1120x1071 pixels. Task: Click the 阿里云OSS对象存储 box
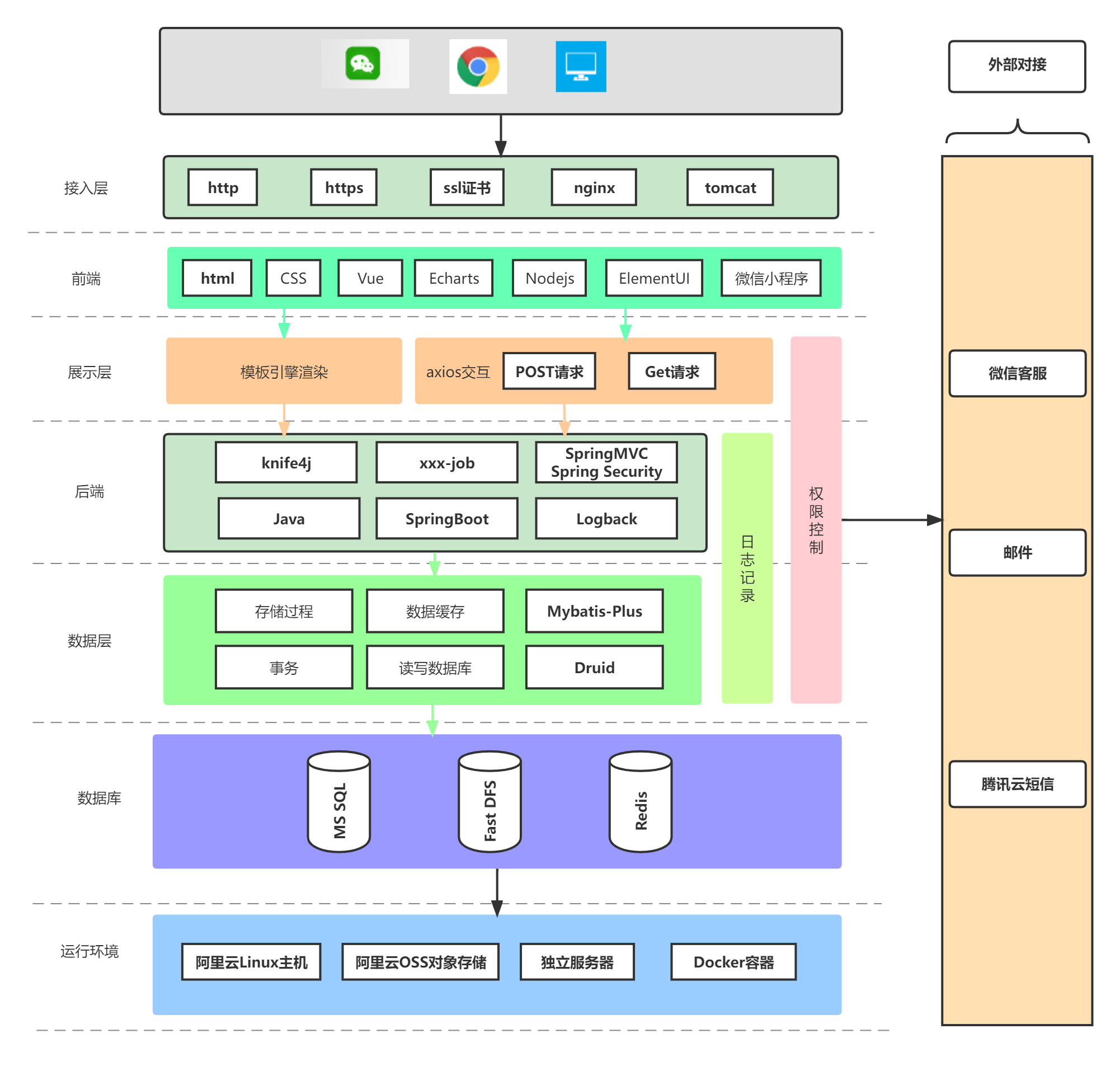coord(420,961)
